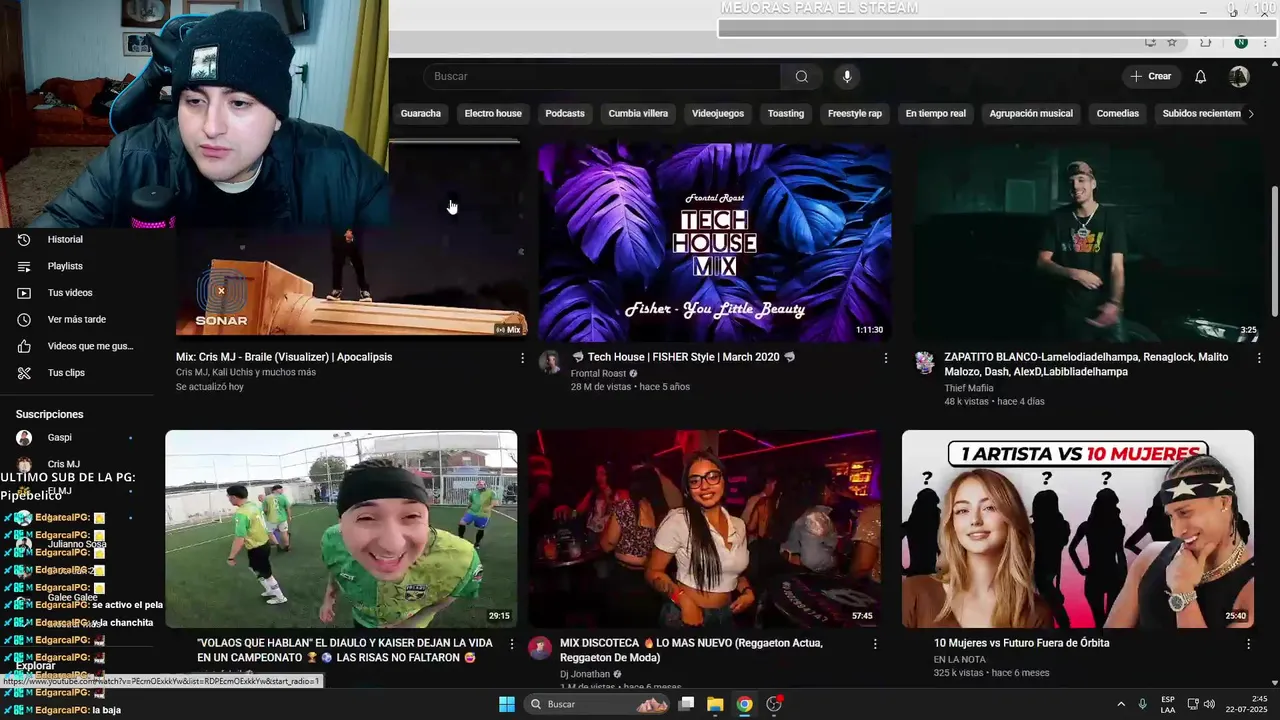The width and height of the screenshot is (1280, 720).
Task: Play the soccer VOLAOS QUE HABLAN thumbnail
Action: [x=341, y=529]
